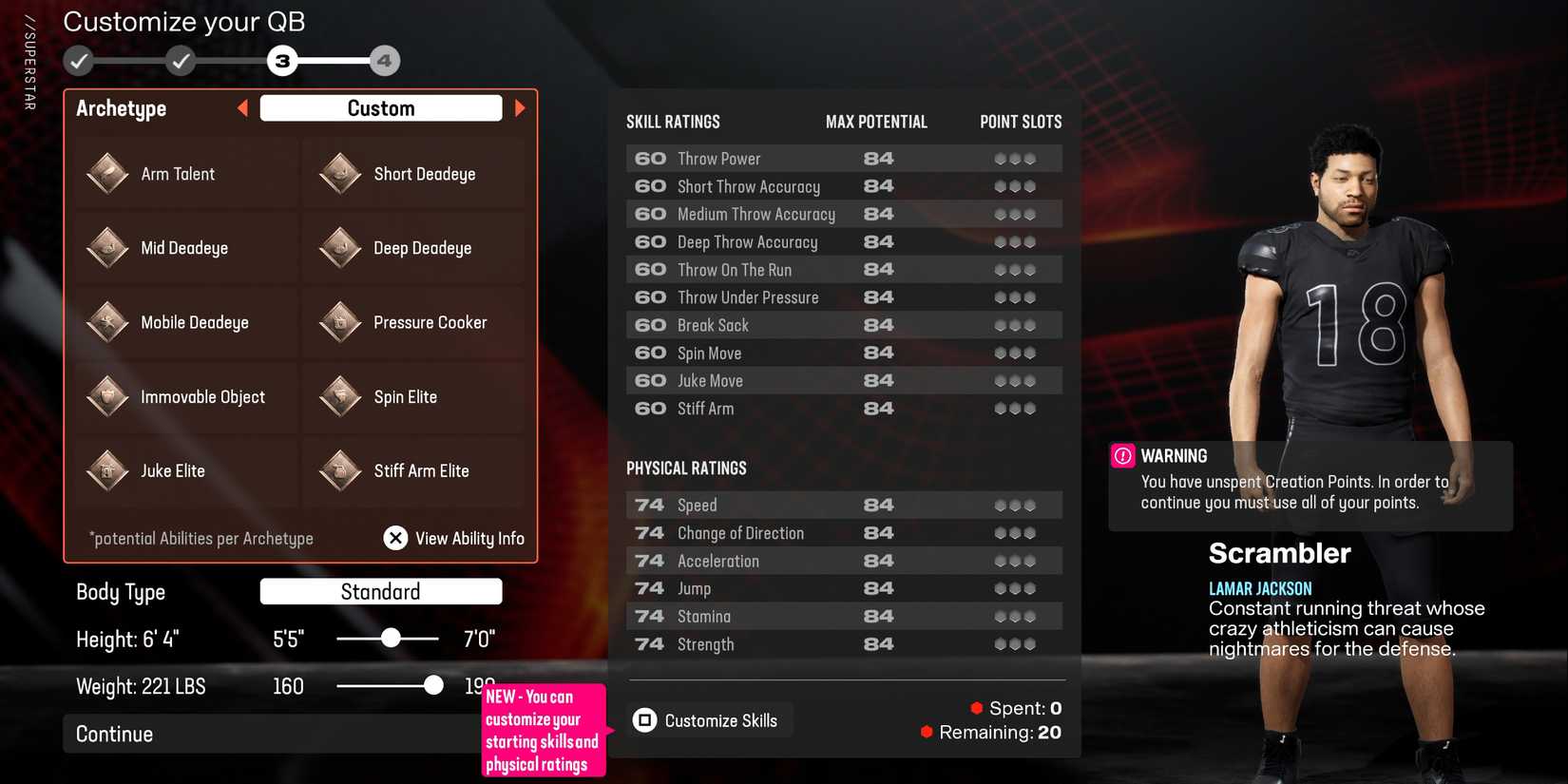Open Customize Skills

click(707, 720)
